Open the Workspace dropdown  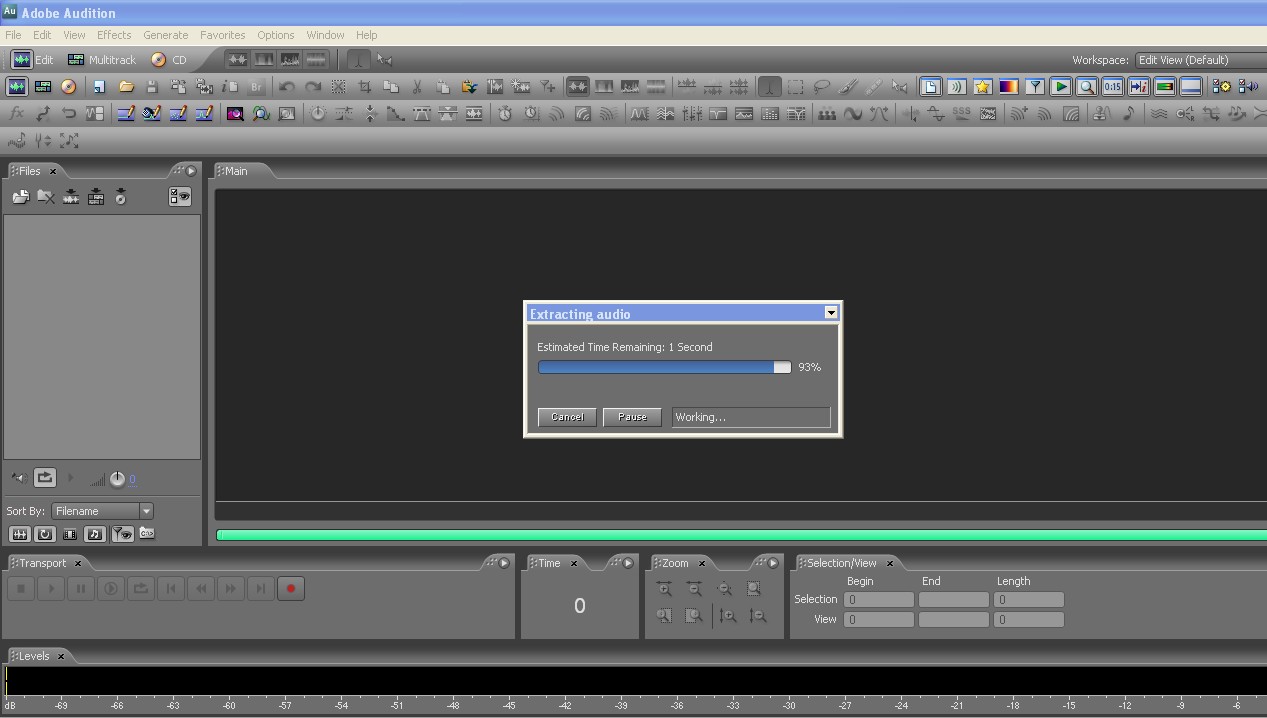click(1200, 60)
